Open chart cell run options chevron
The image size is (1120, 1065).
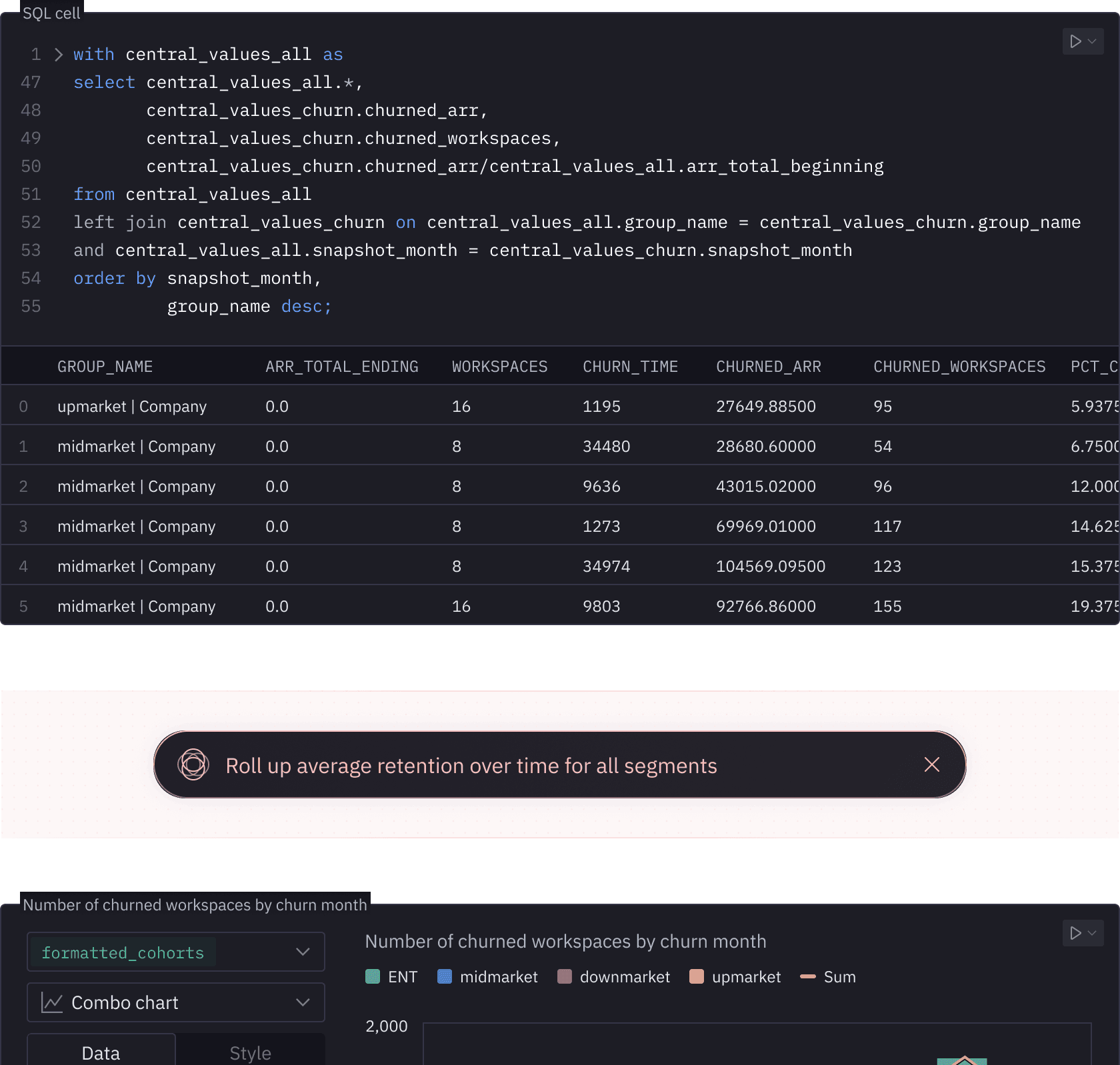(1092, 933)
